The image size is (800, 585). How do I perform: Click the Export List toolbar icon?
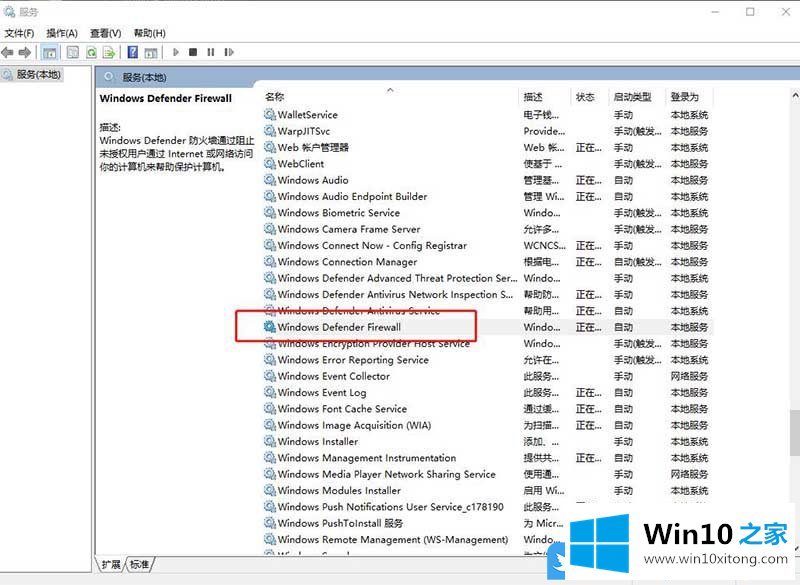point(109,52)
